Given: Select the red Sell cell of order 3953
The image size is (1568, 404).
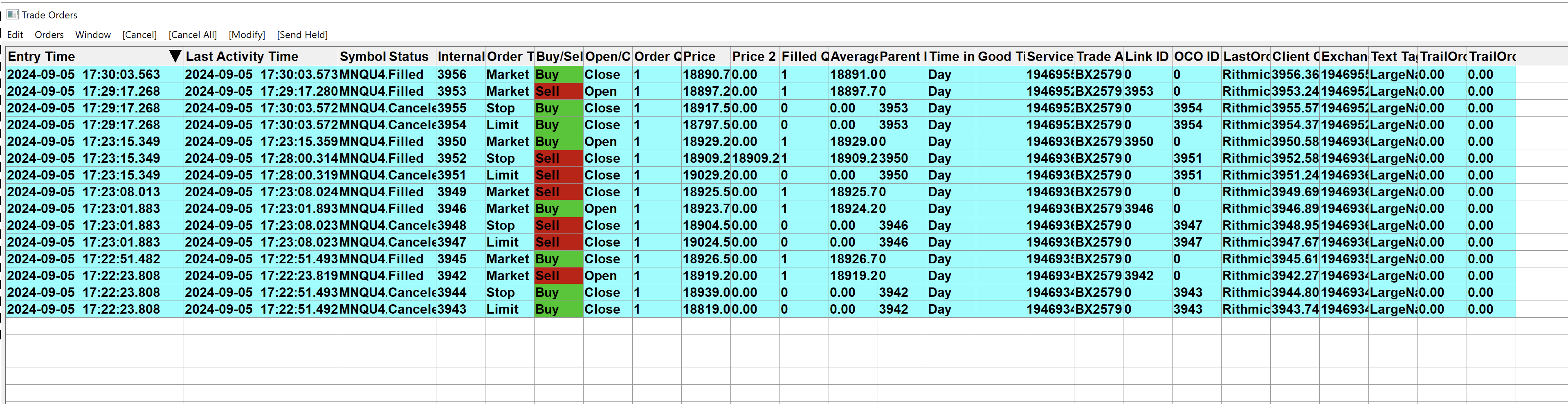Looking at the screenshot, I should pos(558,91).
